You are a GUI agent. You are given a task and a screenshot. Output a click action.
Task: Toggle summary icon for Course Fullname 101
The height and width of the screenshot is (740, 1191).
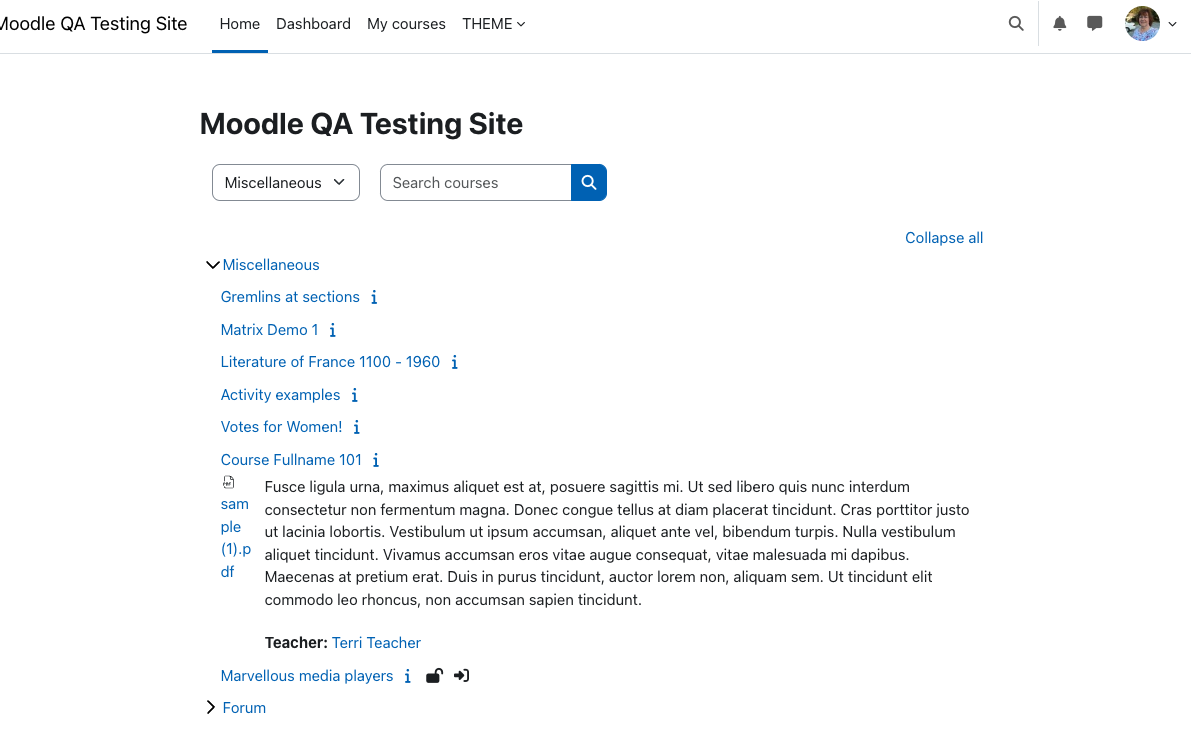(x=375, y=460)
